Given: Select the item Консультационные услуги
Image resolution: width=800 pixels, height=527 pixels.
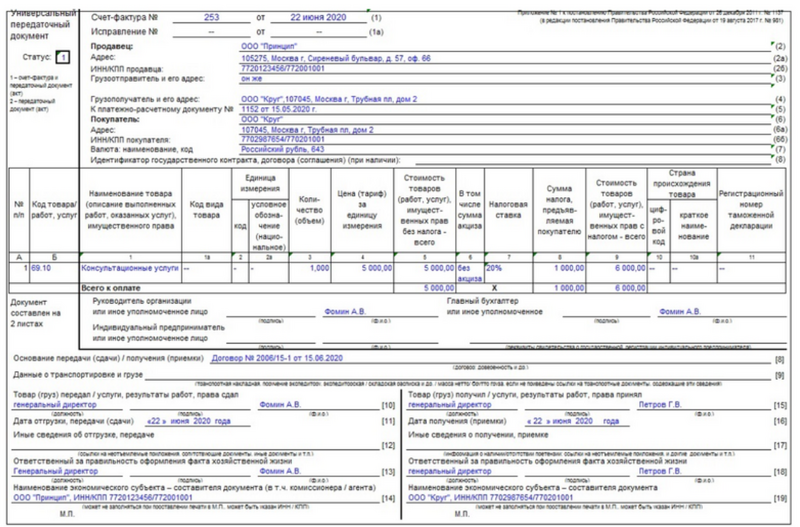Looking at the screenshot, I should click(x=130, y=268).
